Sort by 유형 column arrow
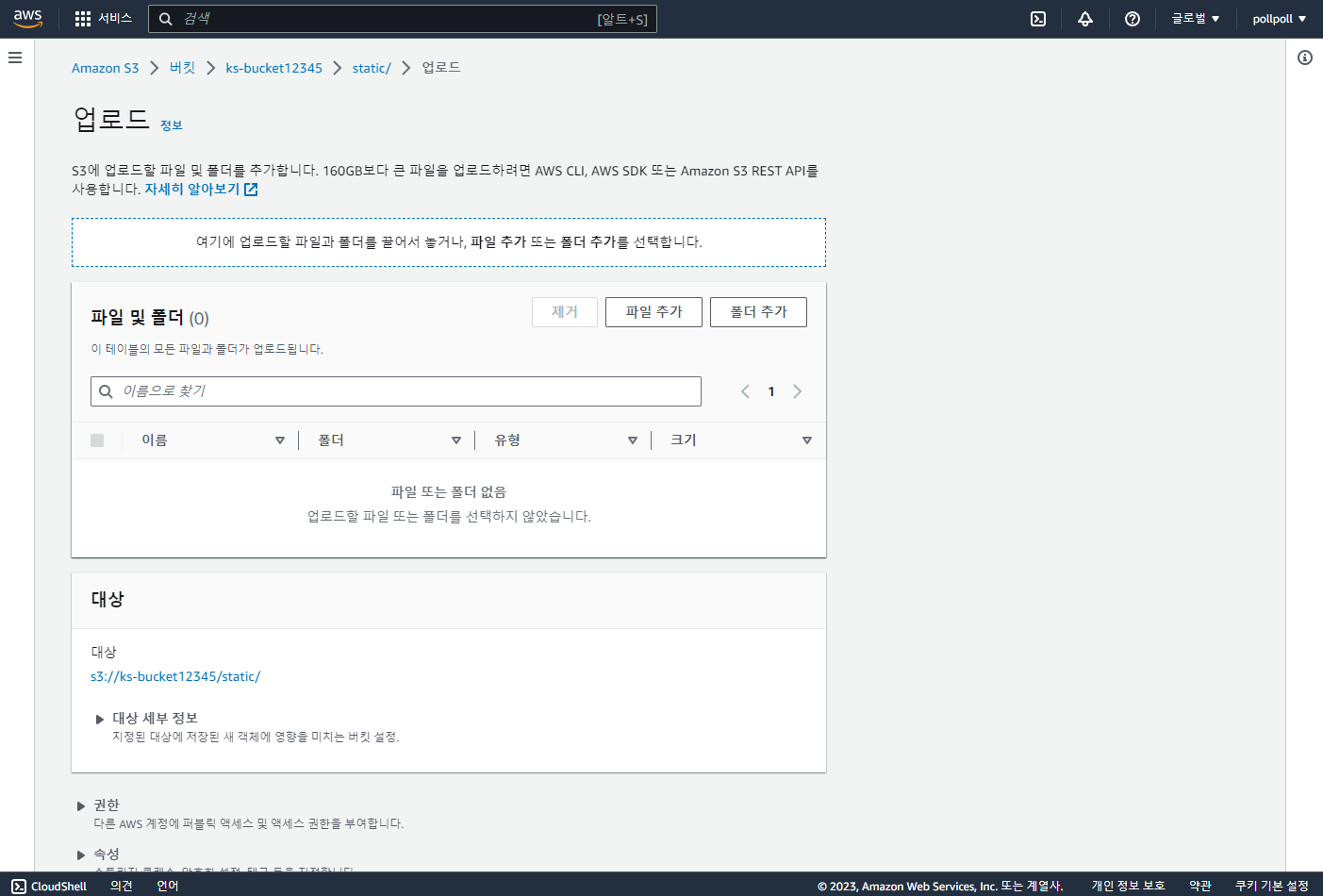Image resolution: width=1323 pixels, height=896 pixels. [x=633, y=440]
